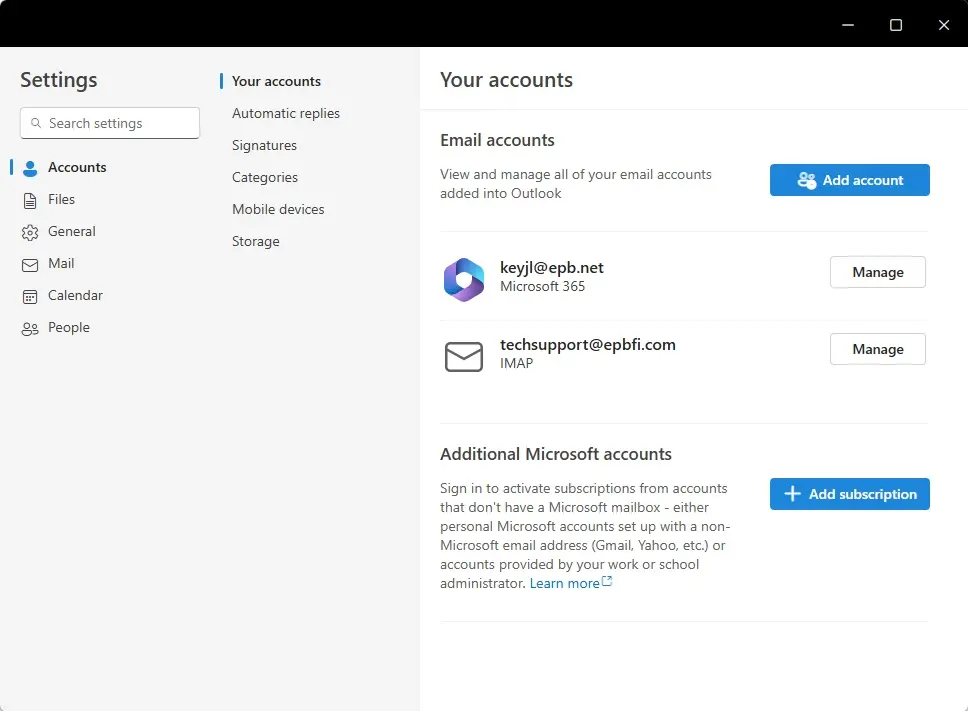Click the General gear icon

(x=30, y=232)
